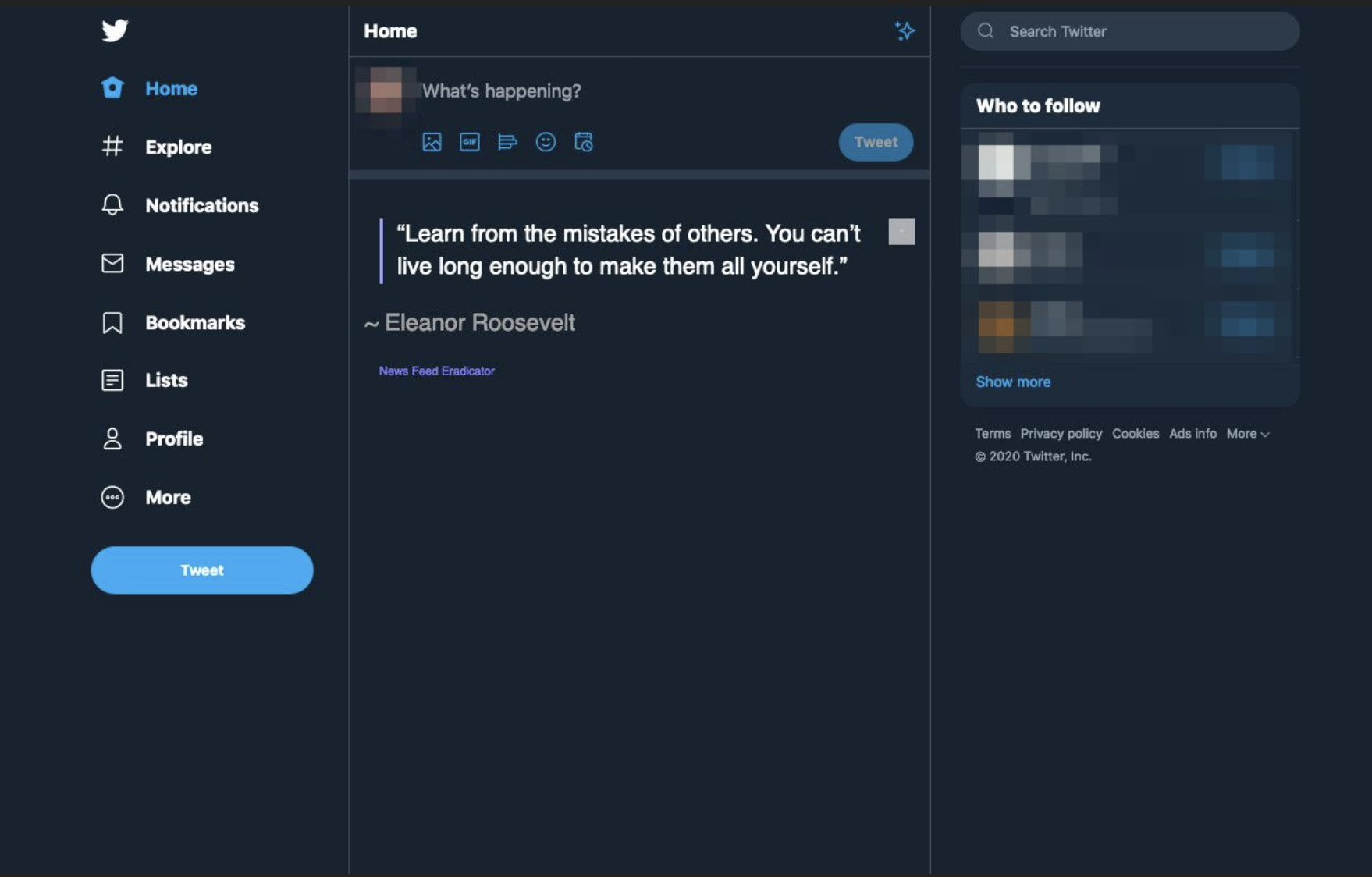Expand the More menu in sidebar
Viewport: 1372px width, 877px height.
pyautogui.click(x=146, y=497)
